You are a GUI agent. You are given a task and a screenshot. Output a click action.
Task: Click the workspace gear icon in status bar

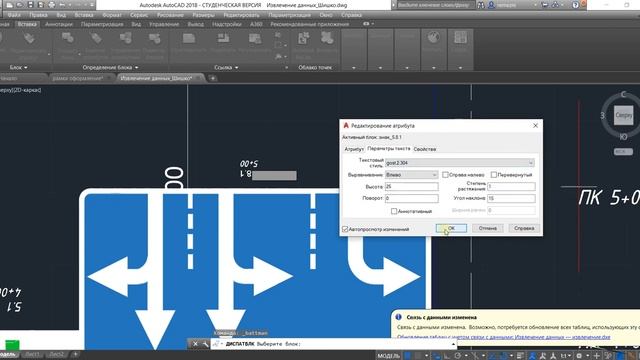pos(579,356)
